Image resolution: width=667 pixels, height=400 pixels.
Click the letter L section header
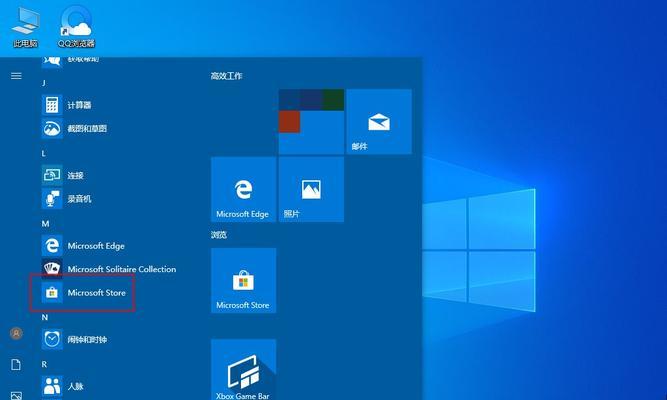(43, 153)
